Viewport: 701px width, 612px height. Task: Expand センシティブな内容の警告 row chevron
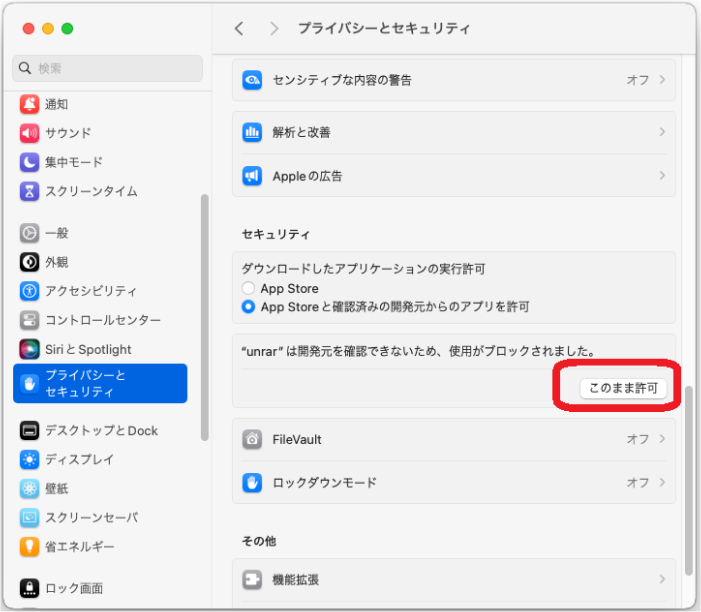[662, 80]
